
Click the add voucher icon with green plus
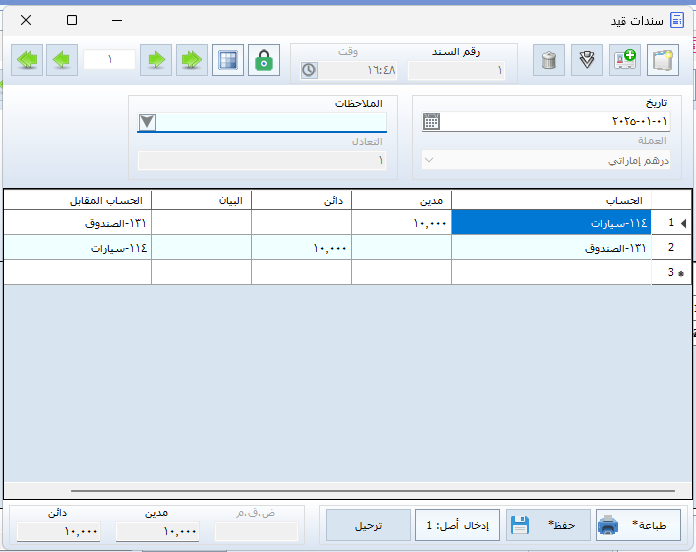click(x=626, y=60)
